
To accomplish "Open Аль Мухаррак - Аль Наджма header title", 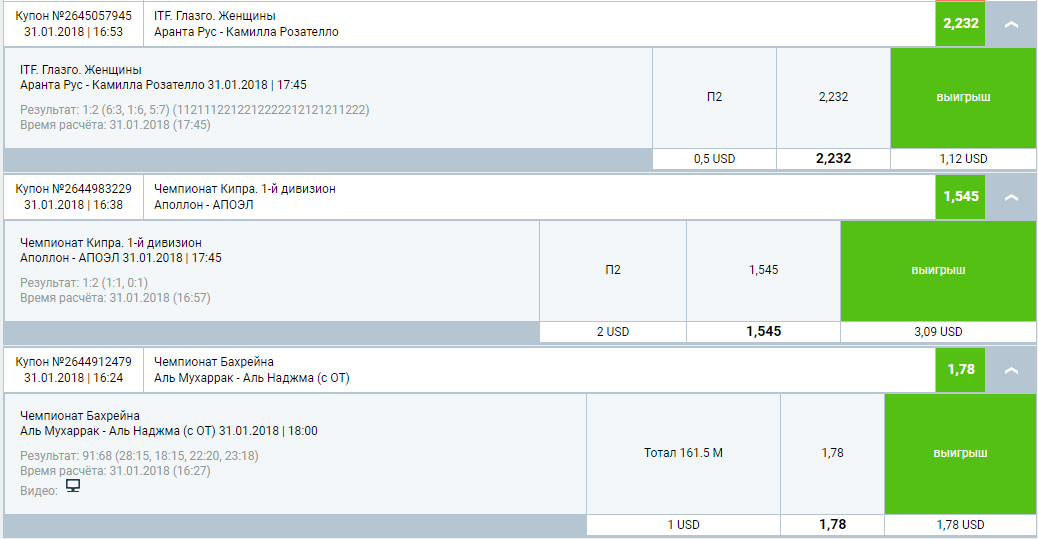I will (252, 378).
